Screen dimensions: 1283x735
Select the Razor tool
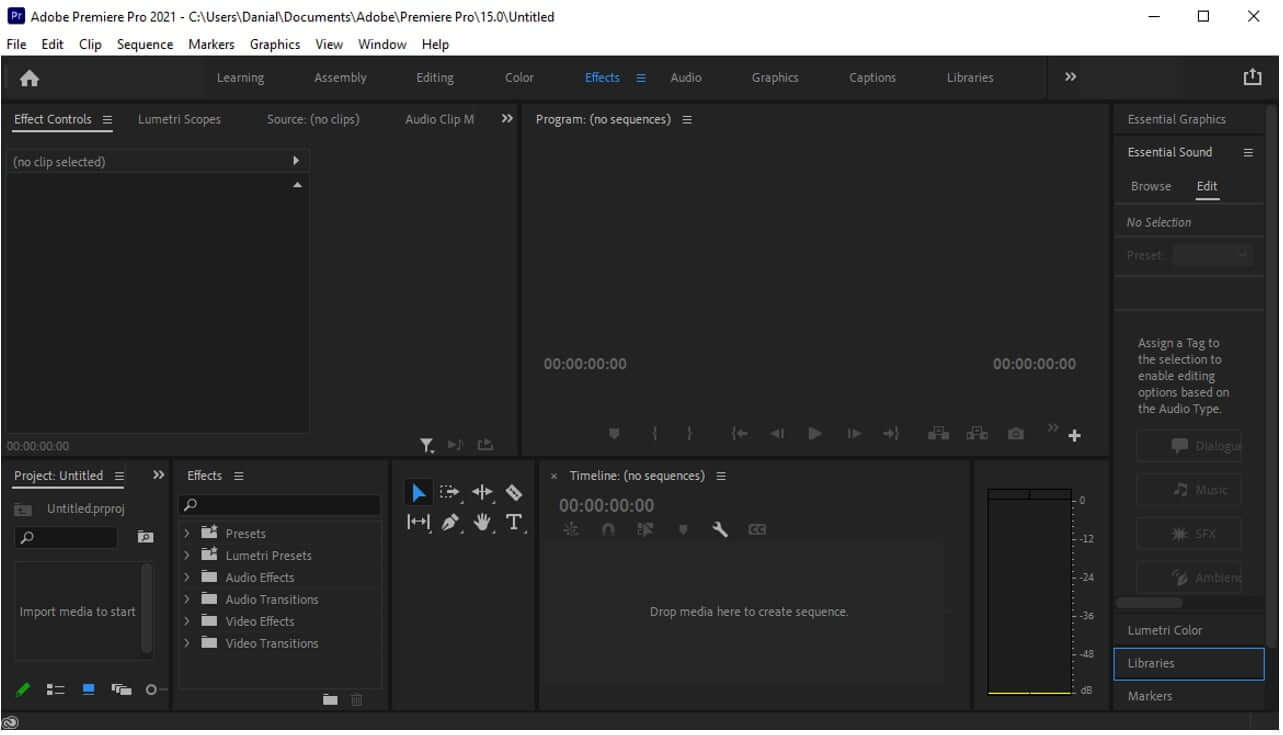coord(514,492)
